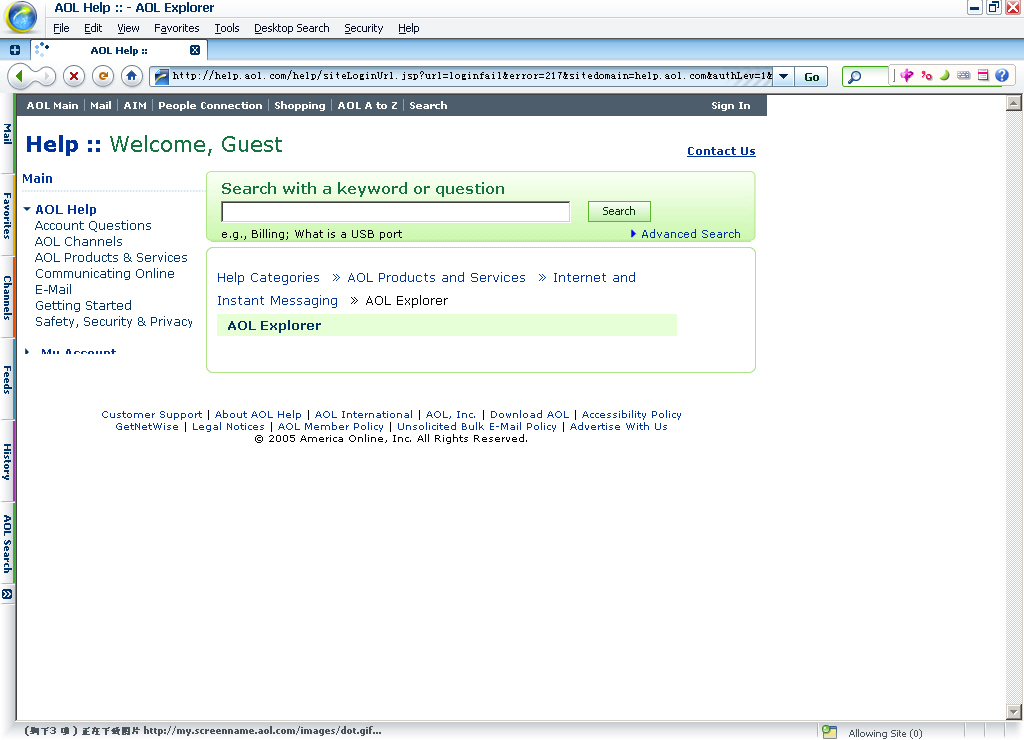Open the Tools menu

(227, 28)
